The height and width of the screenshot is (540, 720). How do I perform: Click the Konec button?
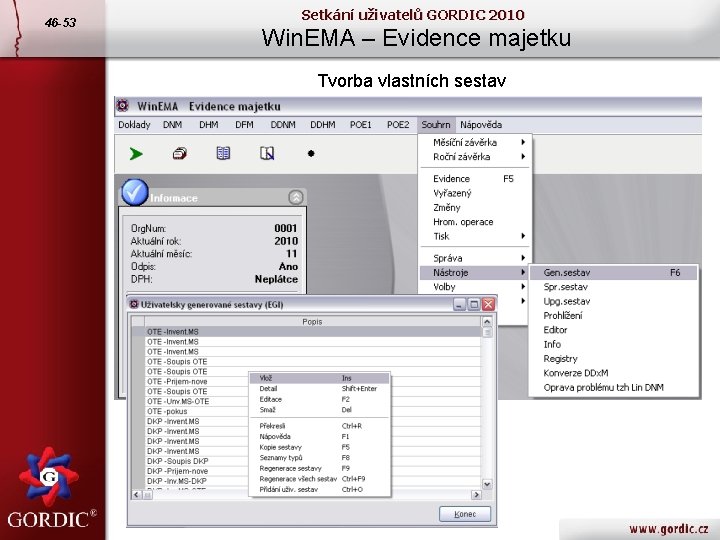pyautogui.click(x=465, y=514)
